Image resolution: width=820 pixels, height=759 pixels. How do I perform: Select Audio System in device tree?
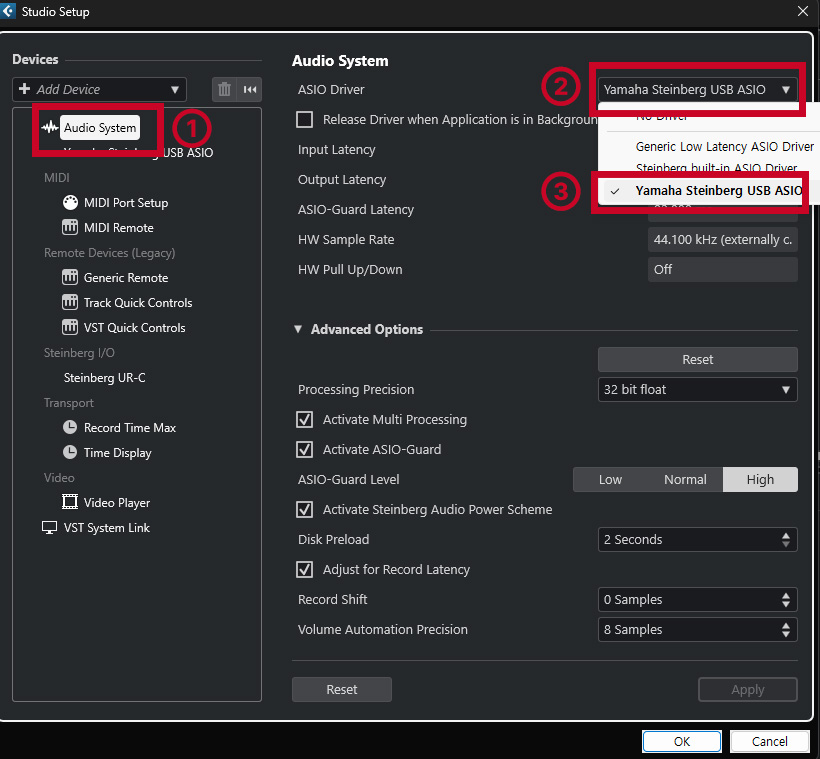tap(100, 128)
